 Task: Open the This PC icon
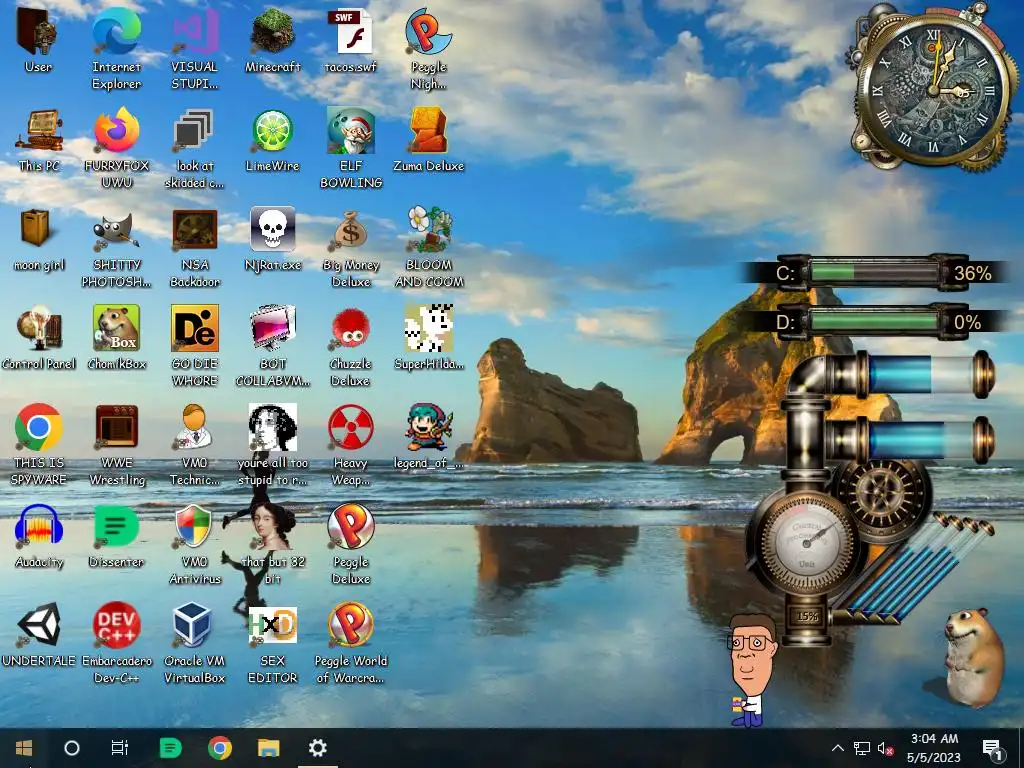coord(39,131)
